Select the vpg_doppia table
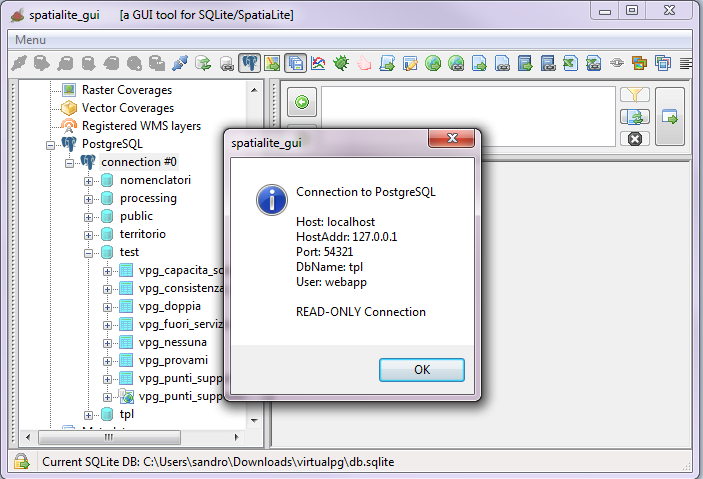This screenshot has height=479, width=703. pyautogui.click(x=169, y=306)
